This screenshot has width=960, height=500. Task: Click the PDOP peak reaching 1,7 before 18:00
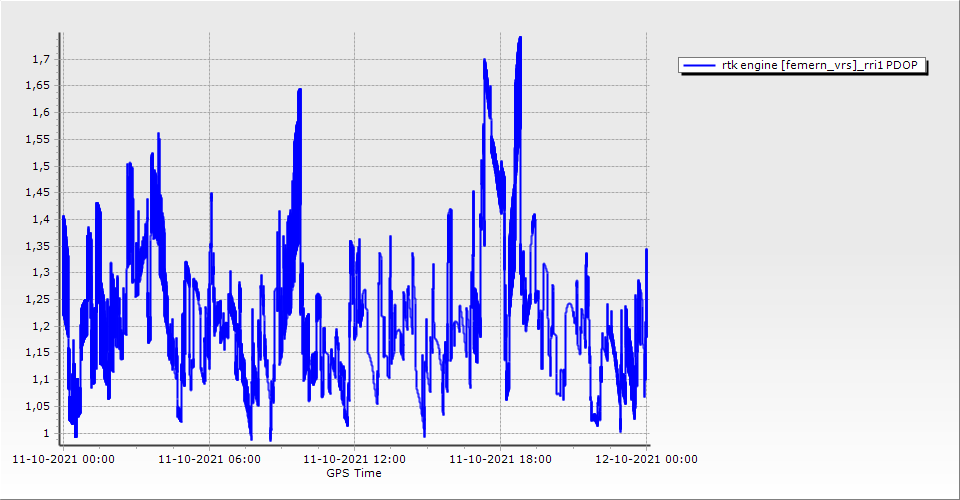484,60
